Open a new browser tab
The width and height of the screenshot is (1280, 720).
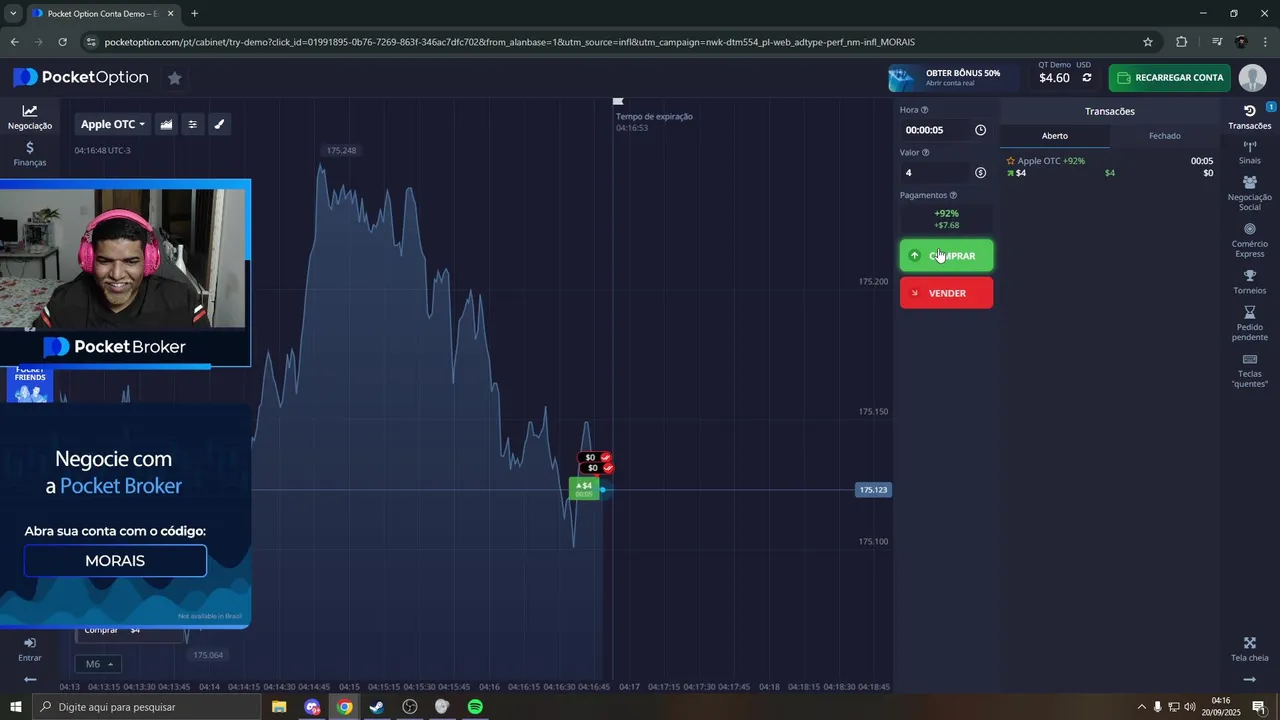[194, 13]
